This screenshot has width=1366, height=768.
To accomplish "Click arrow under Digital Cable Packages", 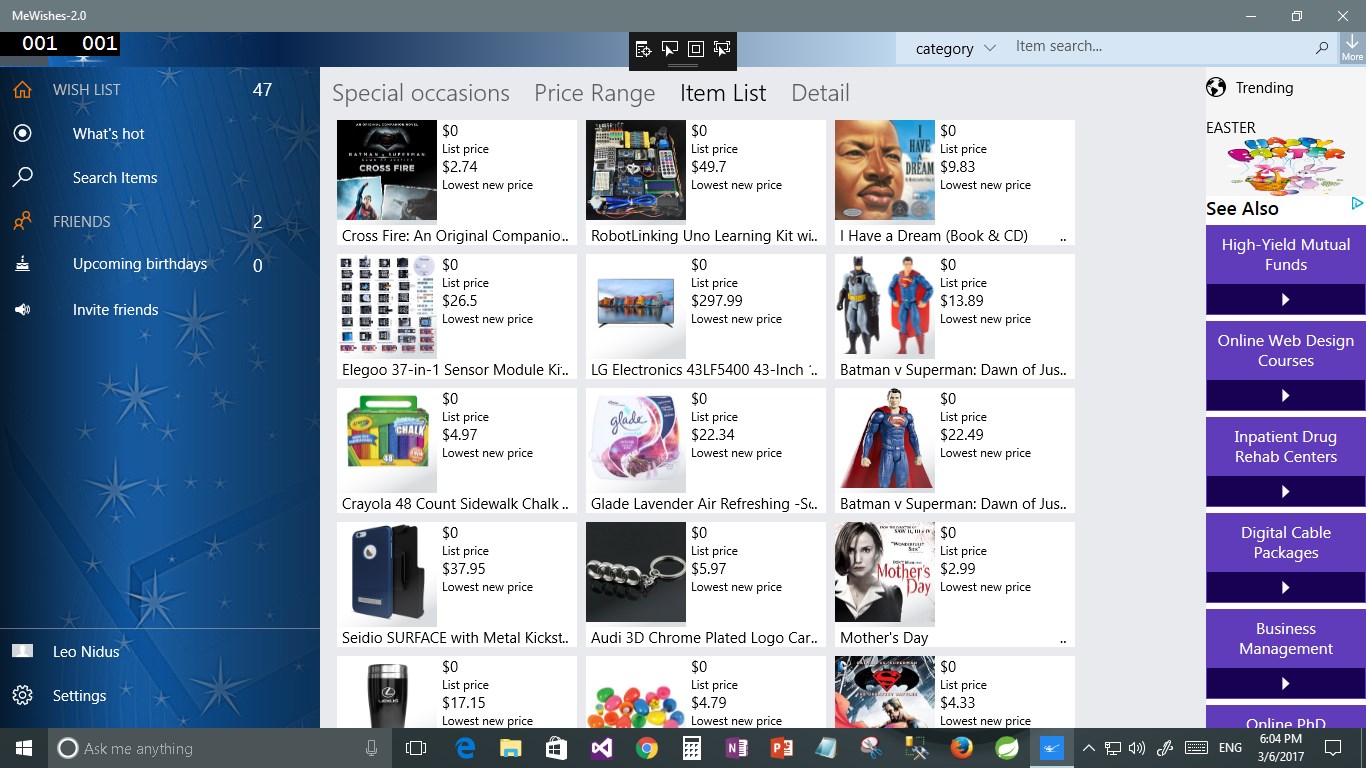I will [1286, 588].
